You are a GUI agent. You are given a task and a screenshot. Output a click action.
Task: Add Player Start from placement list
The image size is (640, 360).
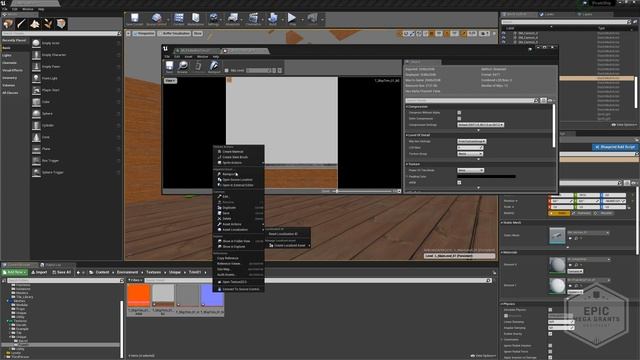(76, 90)
